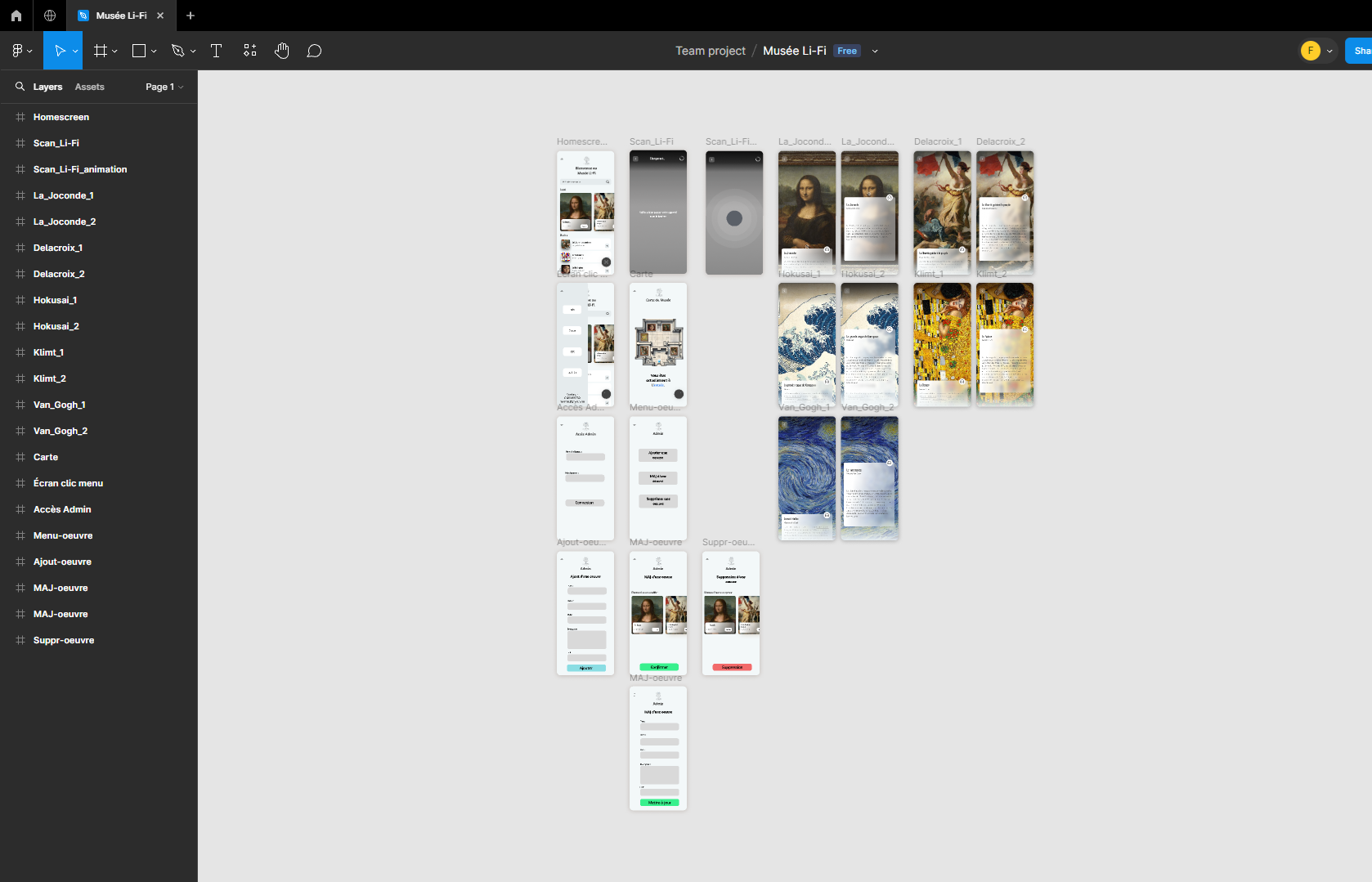Click the Scan_Li-Fi animation frame with circle
The height and width of the screenshot is (882, 1372).
(734, 213)
